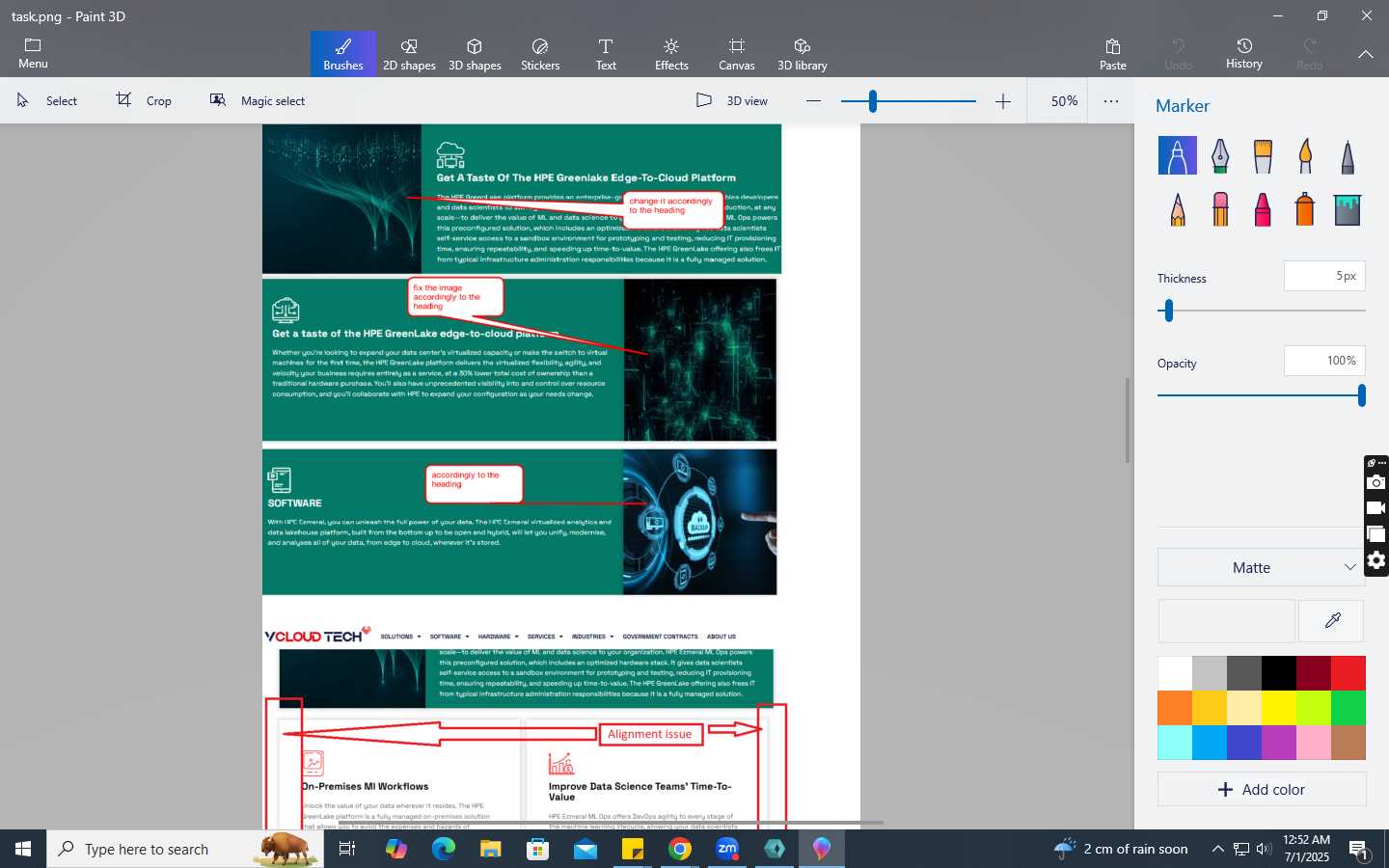
Task: Open Zoom from taskbar
Action: 727,849
